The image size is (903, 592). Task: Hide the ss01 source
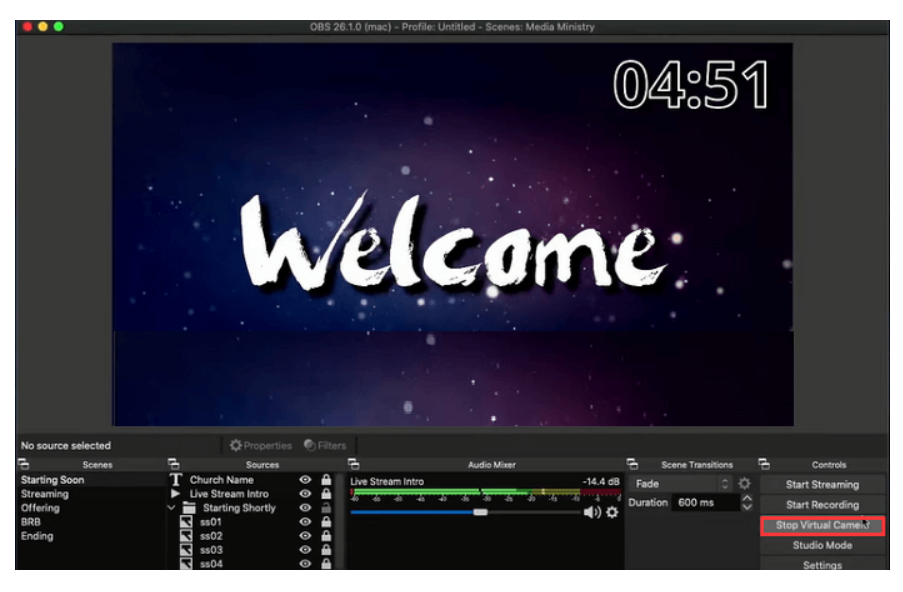pos(305,522)
